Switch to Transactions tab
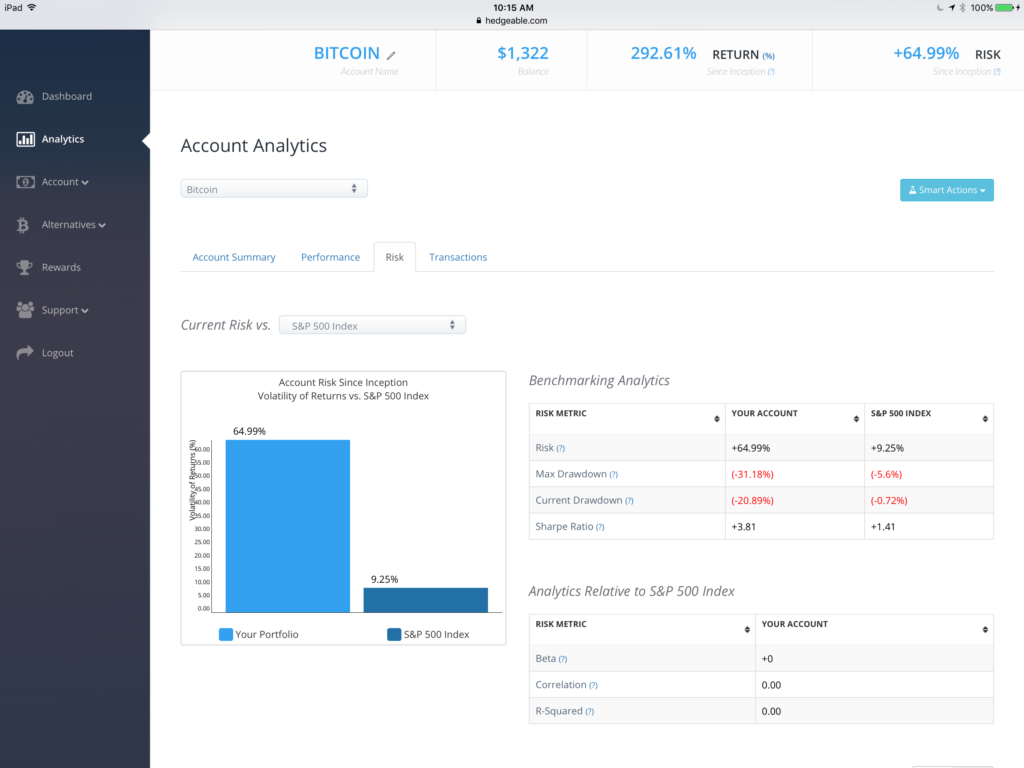This screenshot has width=1024, height=768. (458, 257)
